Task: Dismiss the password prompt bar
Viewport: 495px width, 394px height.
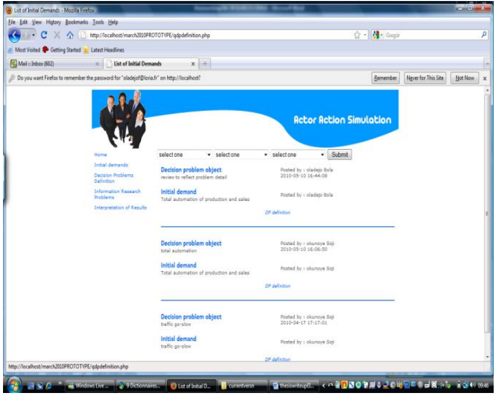Action: pos(485,78)
